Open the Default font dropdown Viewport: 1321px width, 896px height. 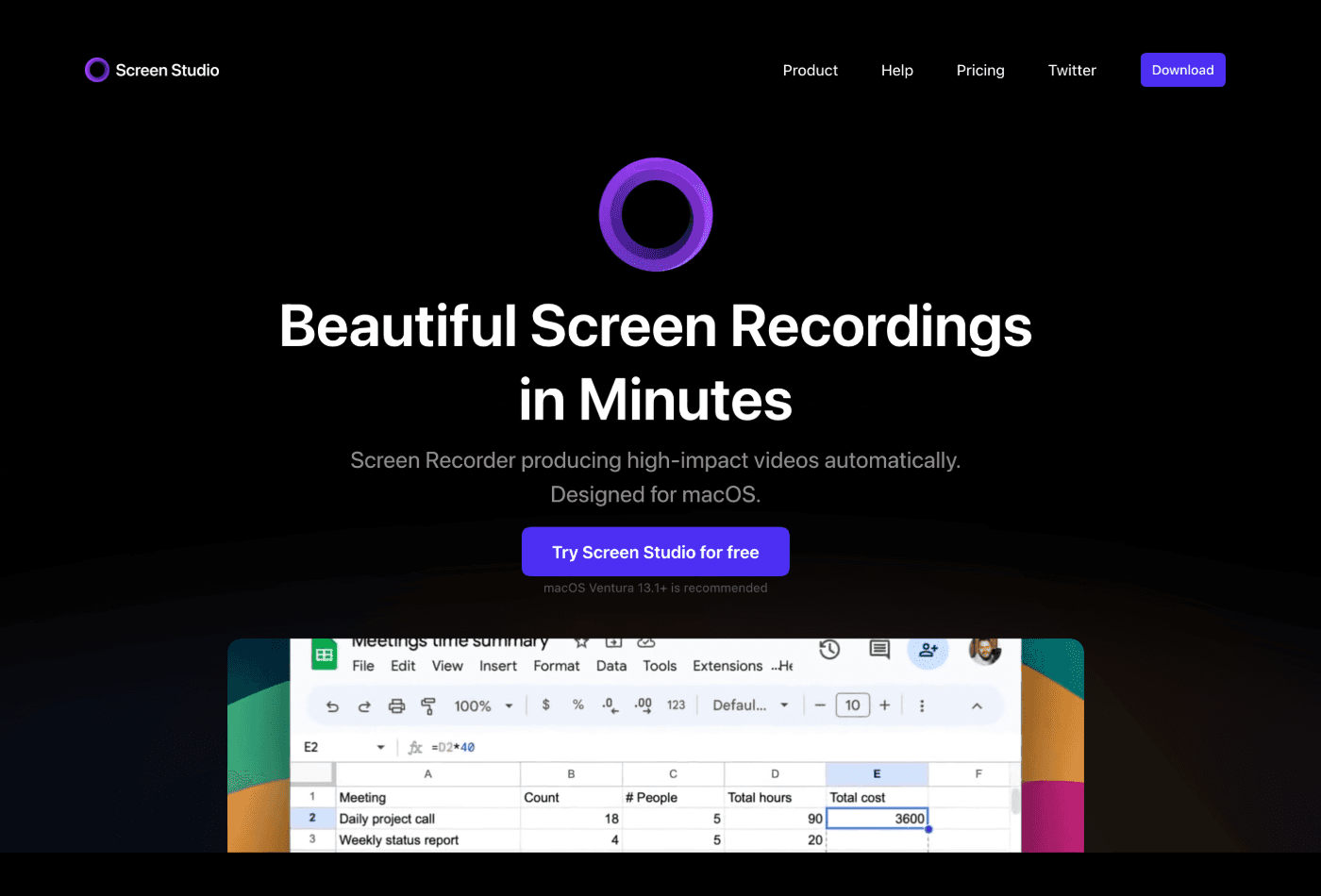click(751, 705)
